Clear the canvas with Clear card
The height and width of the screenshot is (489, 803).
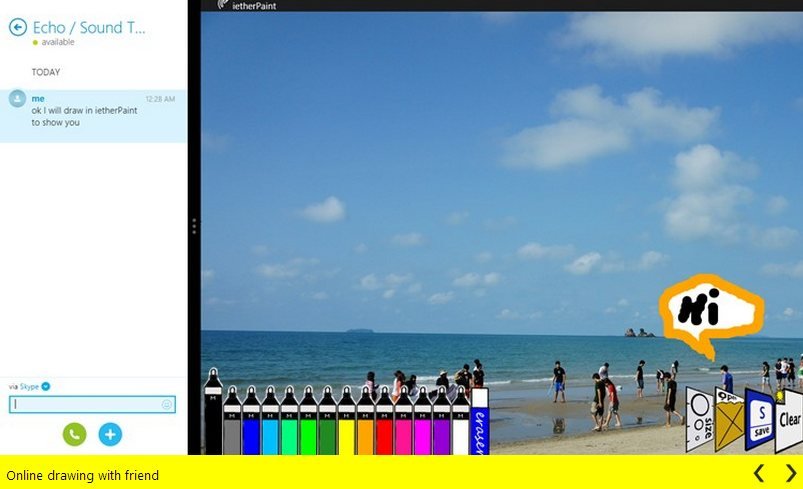click(x=789, y=421)
